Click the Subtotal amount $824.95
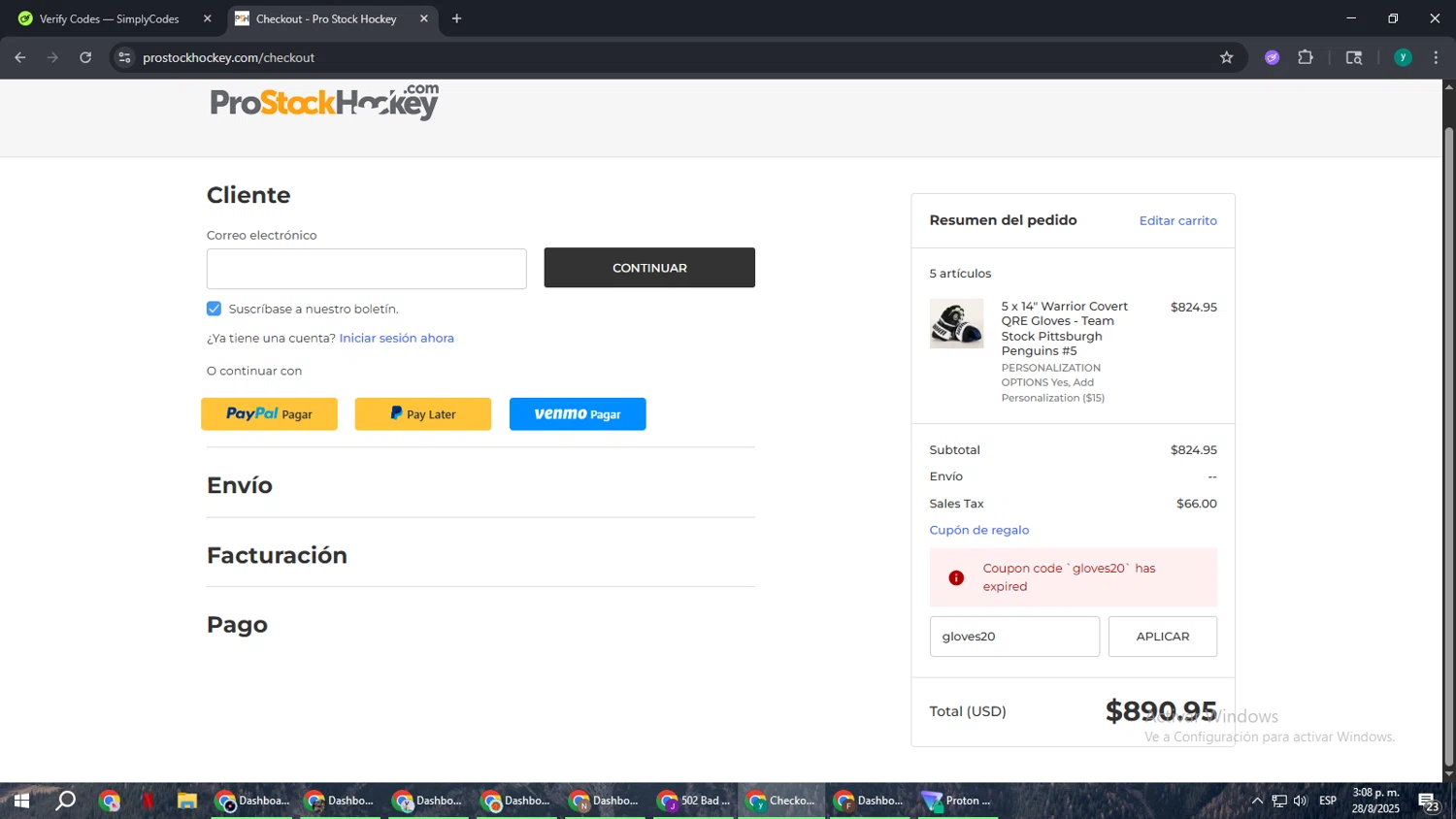Screen dimensions: 1456x819 [x=1193, y=450]
